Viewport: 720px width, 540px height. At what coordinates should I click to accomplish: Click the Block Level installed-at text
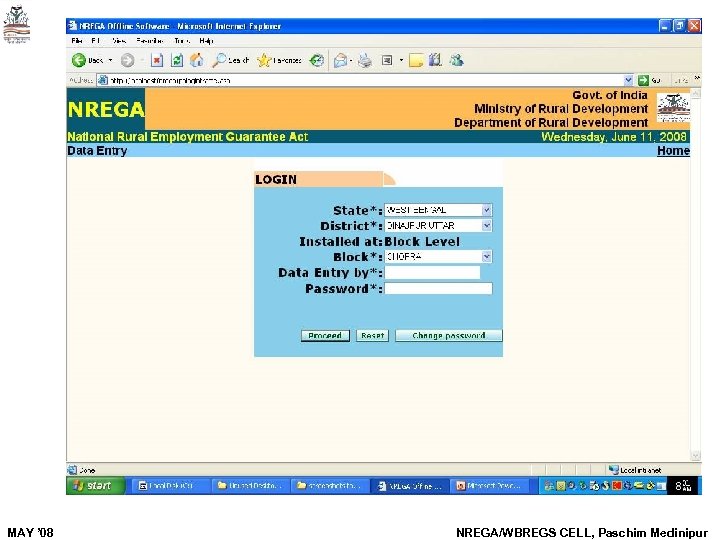[x=422, y=242]
